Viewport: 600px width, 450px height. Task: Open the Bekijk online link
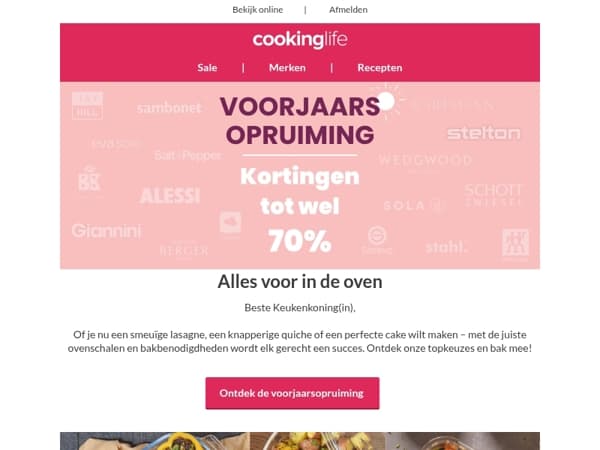(x=258, y=10)
